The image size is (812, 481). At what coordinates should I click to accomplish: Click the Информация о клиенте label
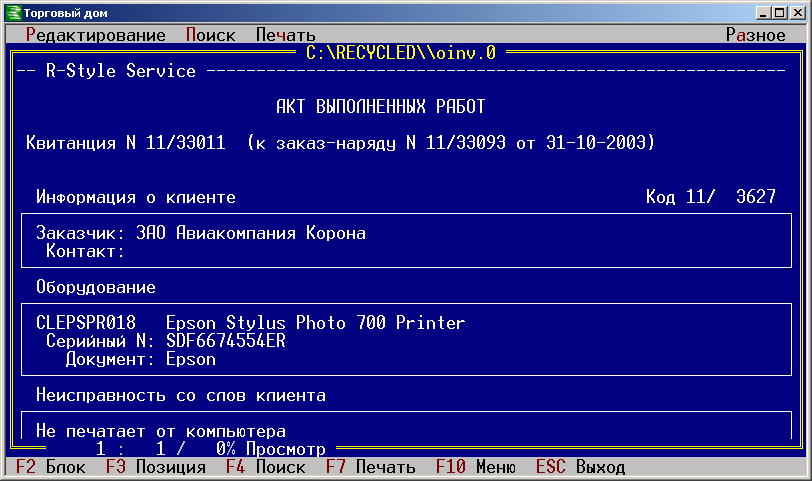(136, 197)
